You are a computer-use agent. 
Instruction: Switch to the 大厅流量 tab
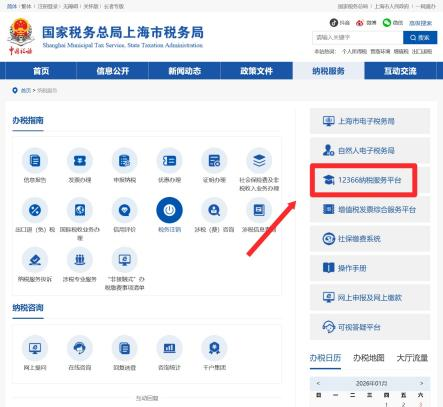pyautogui.click(x=412, y=358)
